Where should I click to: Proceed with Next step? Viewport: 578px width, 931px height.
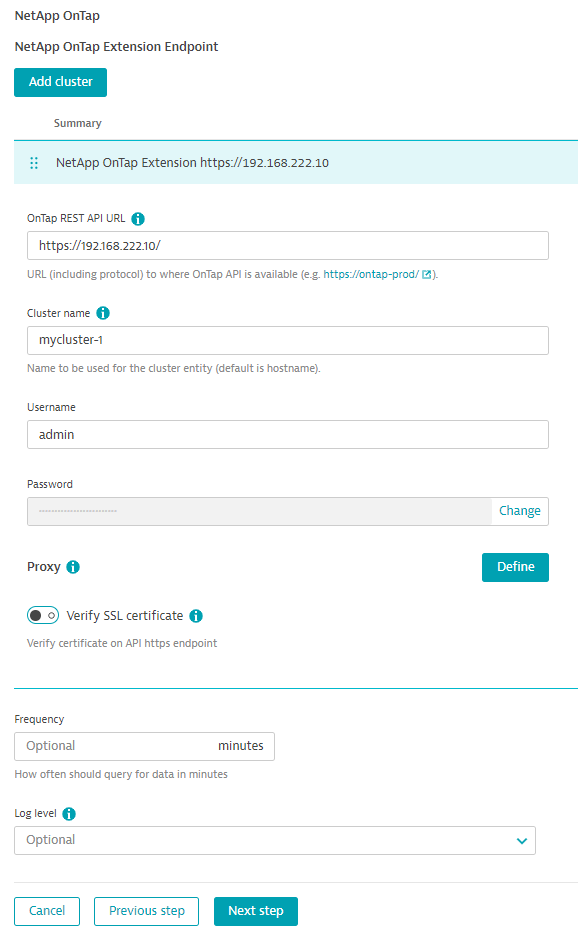(x=255, y=911)
